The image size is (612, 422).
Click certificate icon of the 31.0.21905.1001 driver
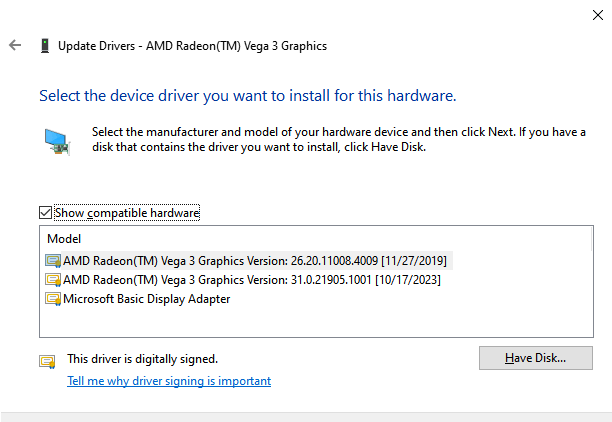[x=53, y=280]
